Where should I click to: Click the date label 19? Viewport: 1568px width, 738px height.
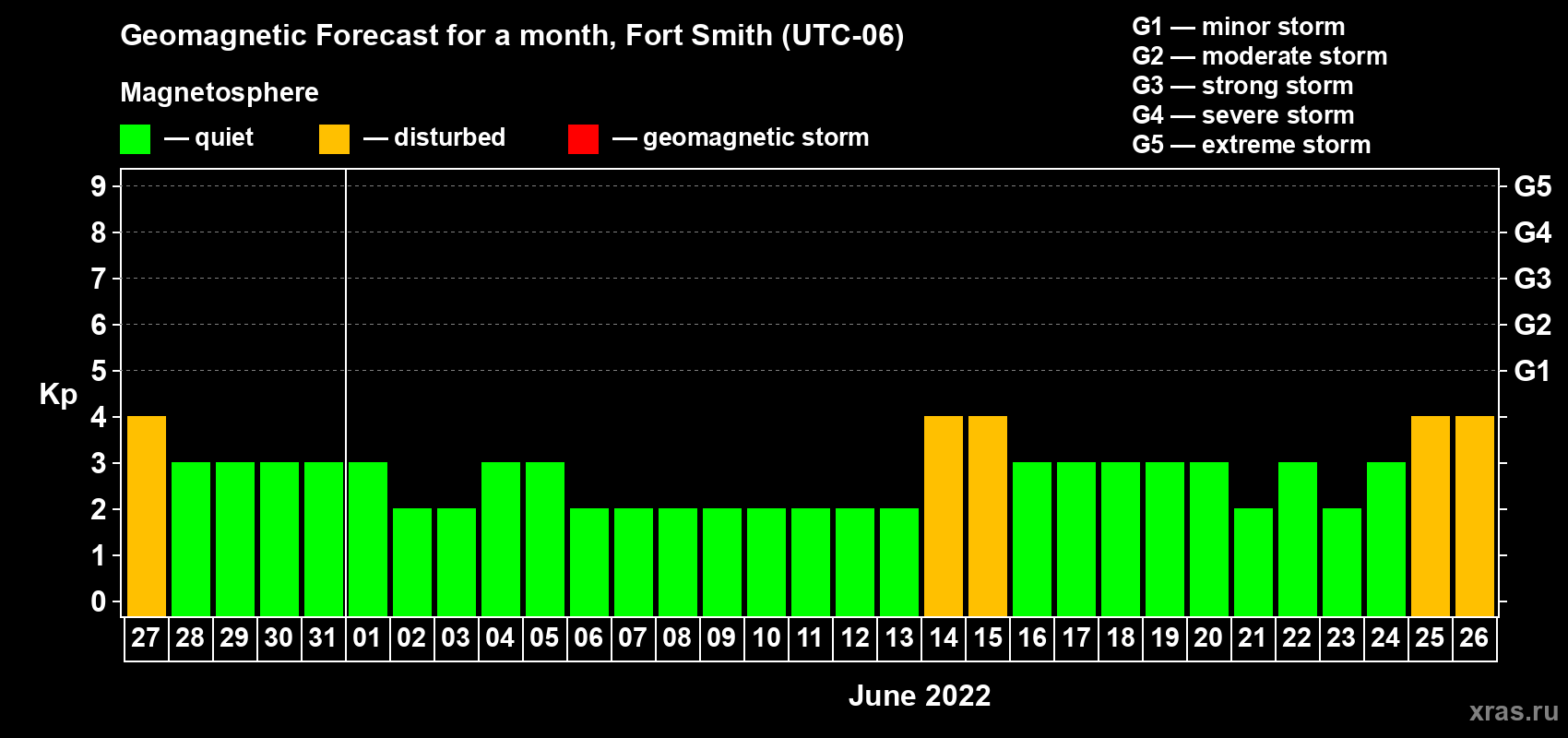click(x=1165, y=637)
